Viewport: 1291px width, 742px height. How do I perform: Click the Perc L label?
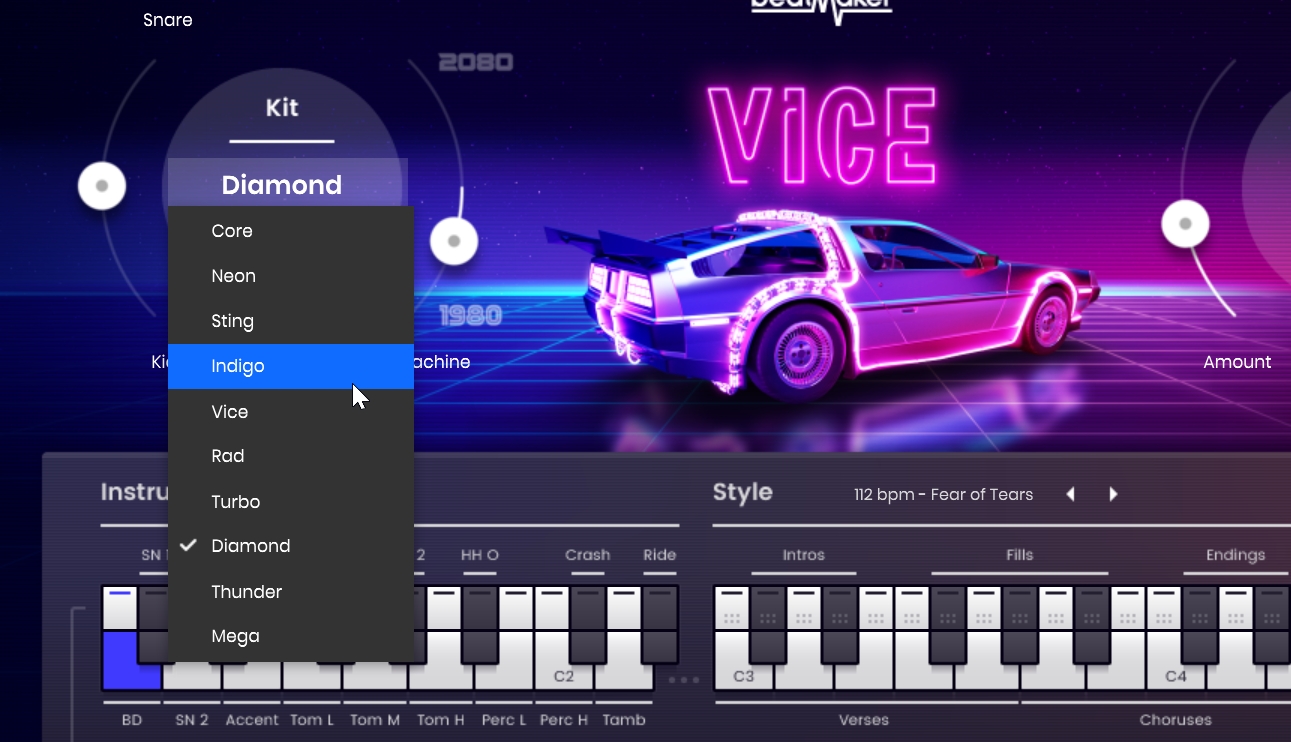[502, 720]
